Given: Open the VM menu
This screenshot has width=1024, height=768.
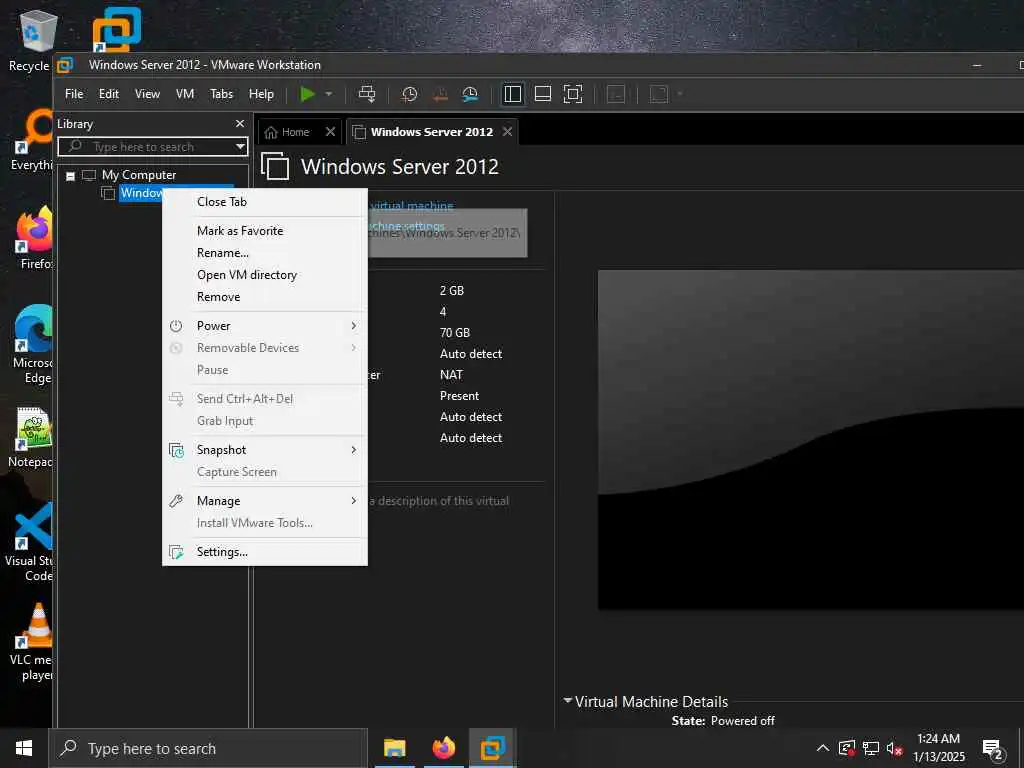Looking at the screenshot, I should coord(185,94).
